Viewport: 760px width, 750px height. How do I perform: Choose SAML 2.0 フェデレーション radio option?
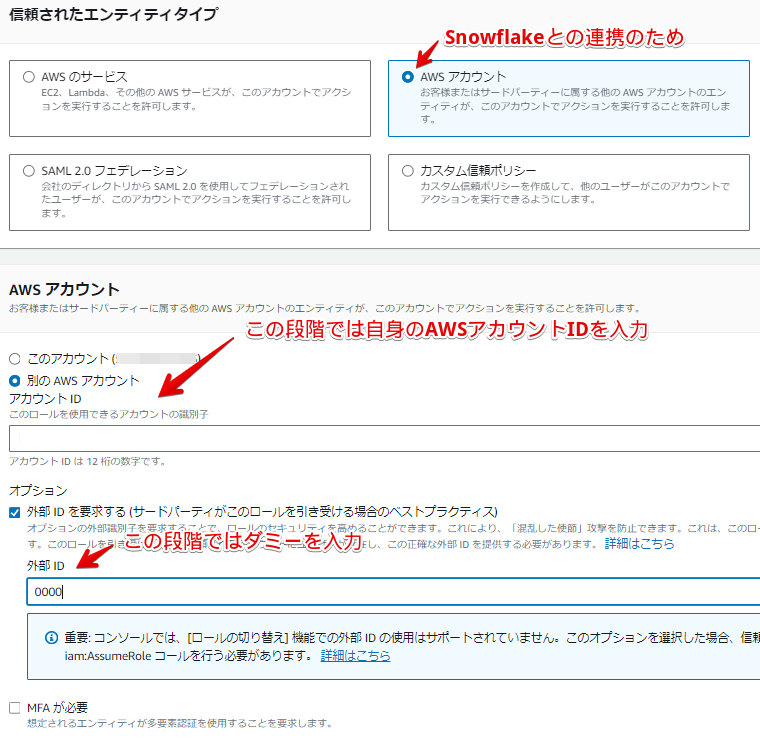click(x=29, y=171)
